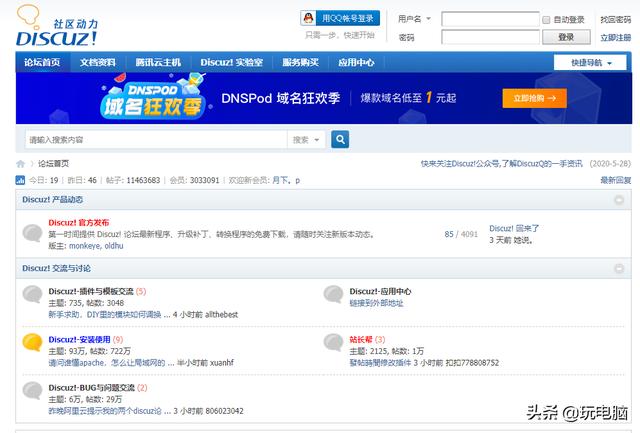
Task: Open the 应用中心 nav tab
Action: (x=356, y=62)
